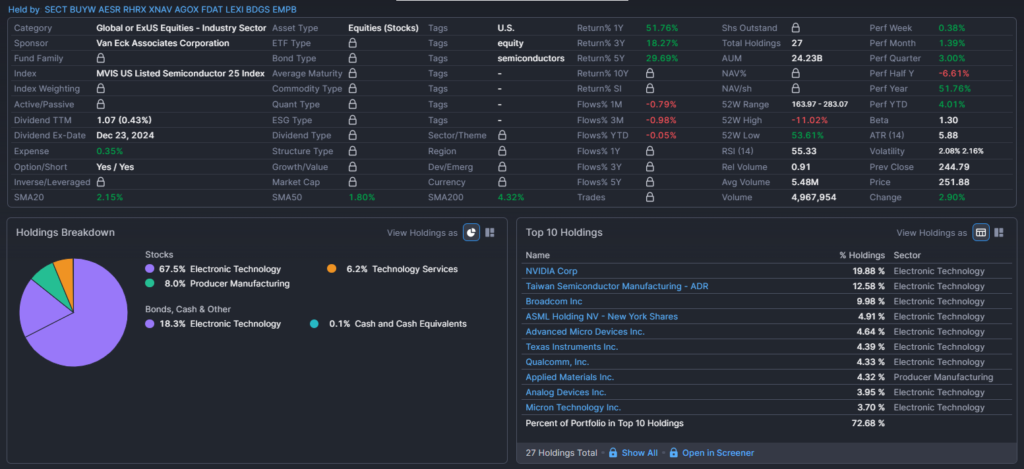Click the Shs Outstand lock icon
Screen dimensions: 1024x469
[795, 28]
